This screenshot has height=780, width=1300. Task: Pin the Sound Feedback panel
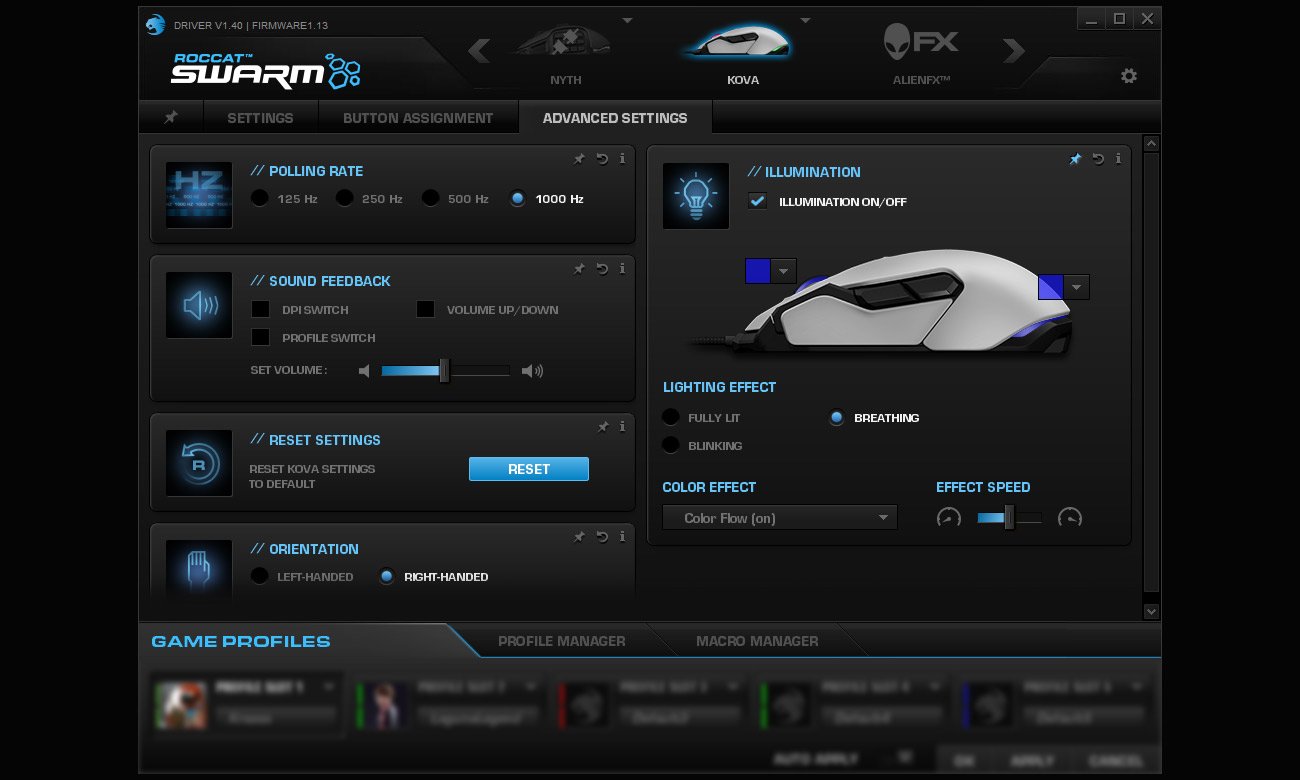click(x=579, y=268)
